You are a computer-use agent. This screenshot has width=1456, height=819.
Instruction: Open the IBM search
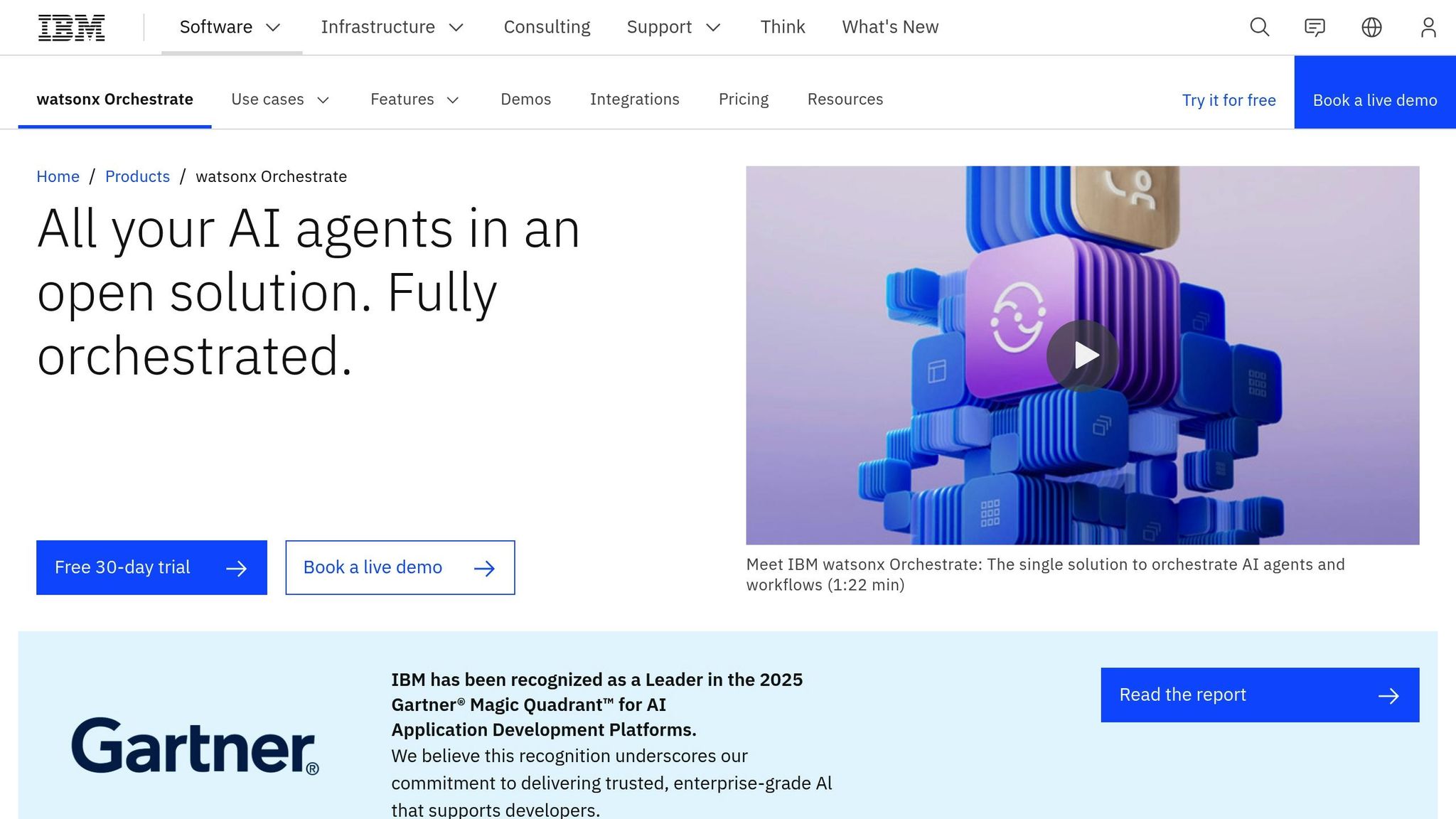pos(1258,27)
